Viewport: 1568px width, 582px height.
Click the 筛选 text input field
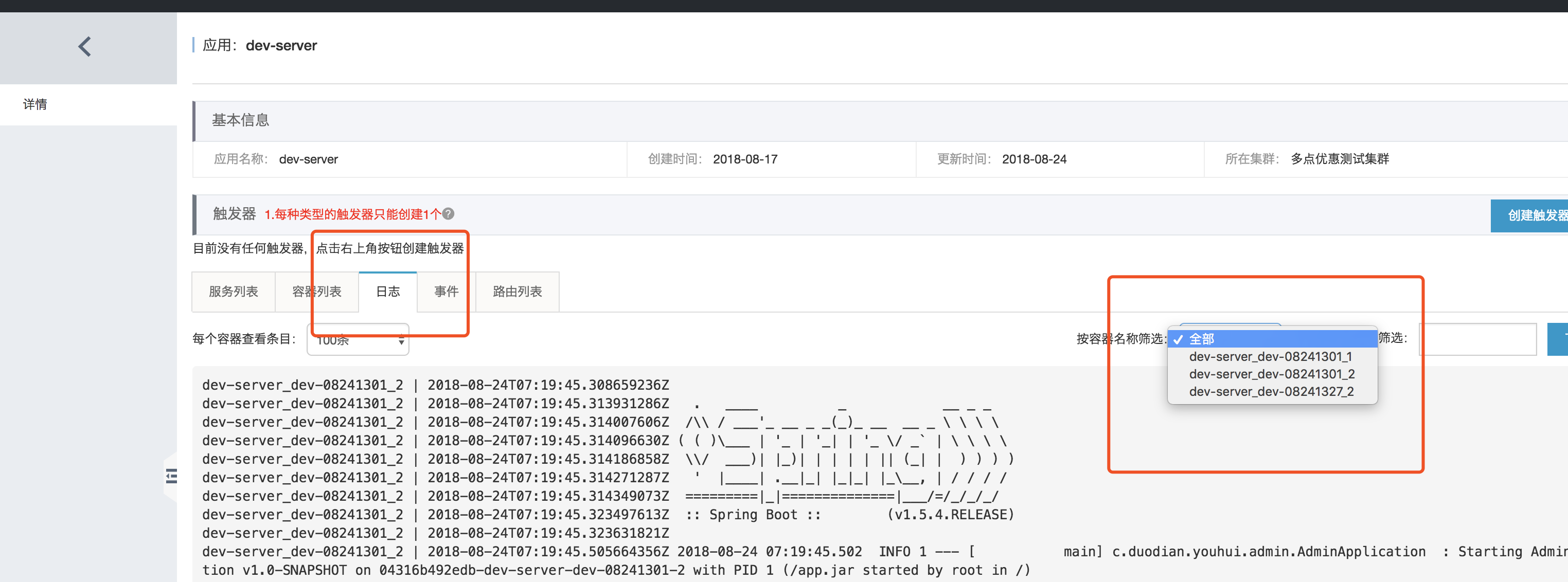click(1477, 339)
